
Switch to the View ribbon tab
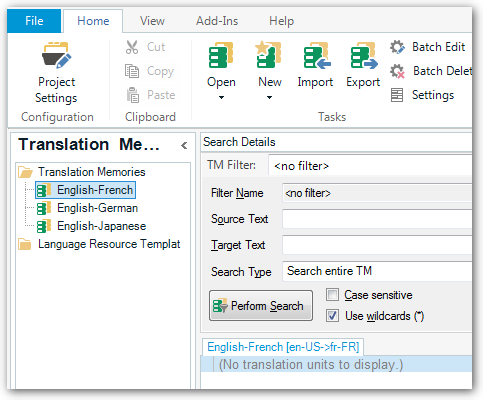(152, 21)
